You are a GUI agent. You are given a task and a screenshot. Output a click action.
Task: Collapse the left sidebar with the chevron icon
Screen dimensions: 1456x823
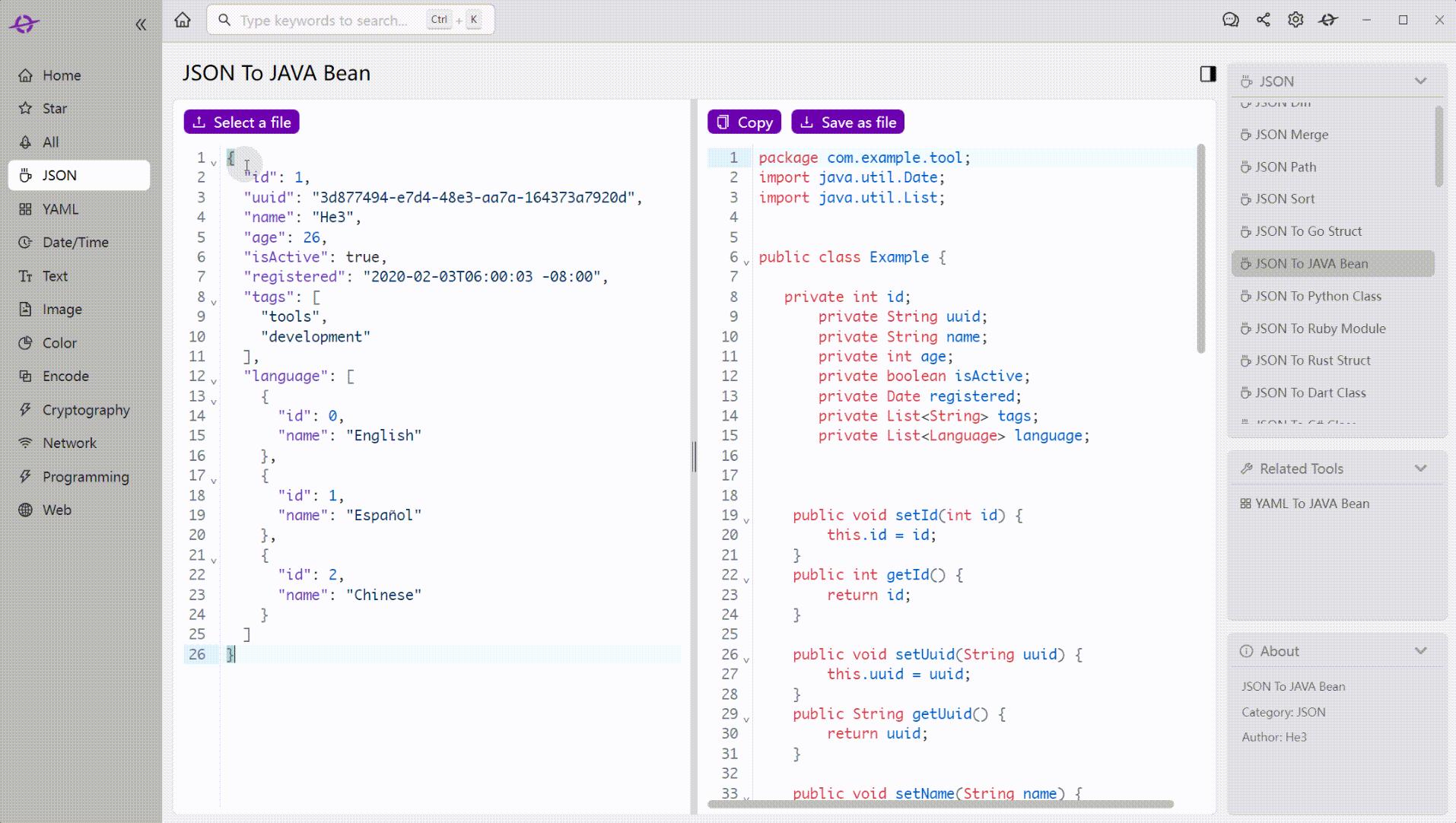tap(141, 24)
